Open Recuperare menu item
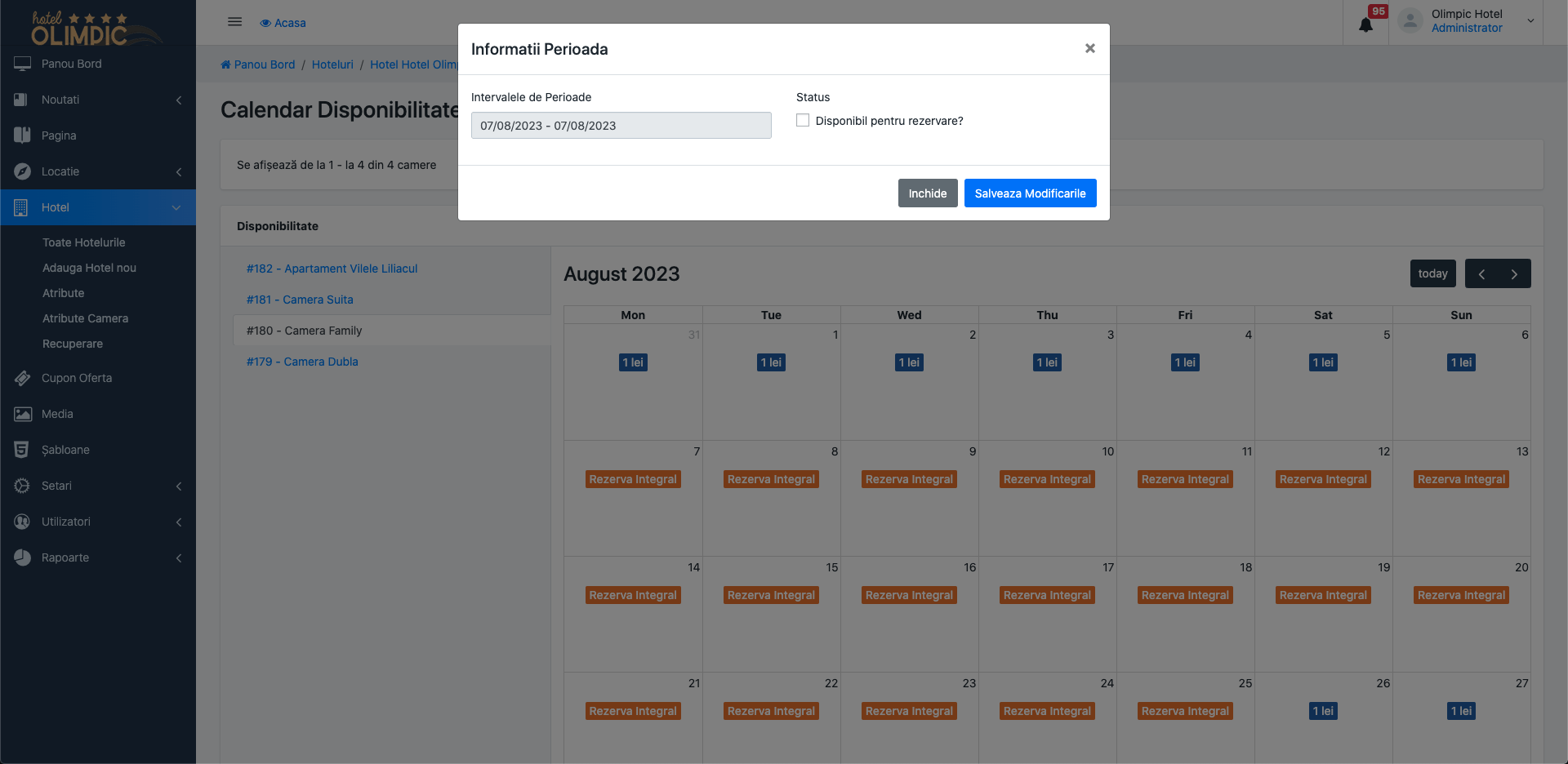 tap(73, 344)
